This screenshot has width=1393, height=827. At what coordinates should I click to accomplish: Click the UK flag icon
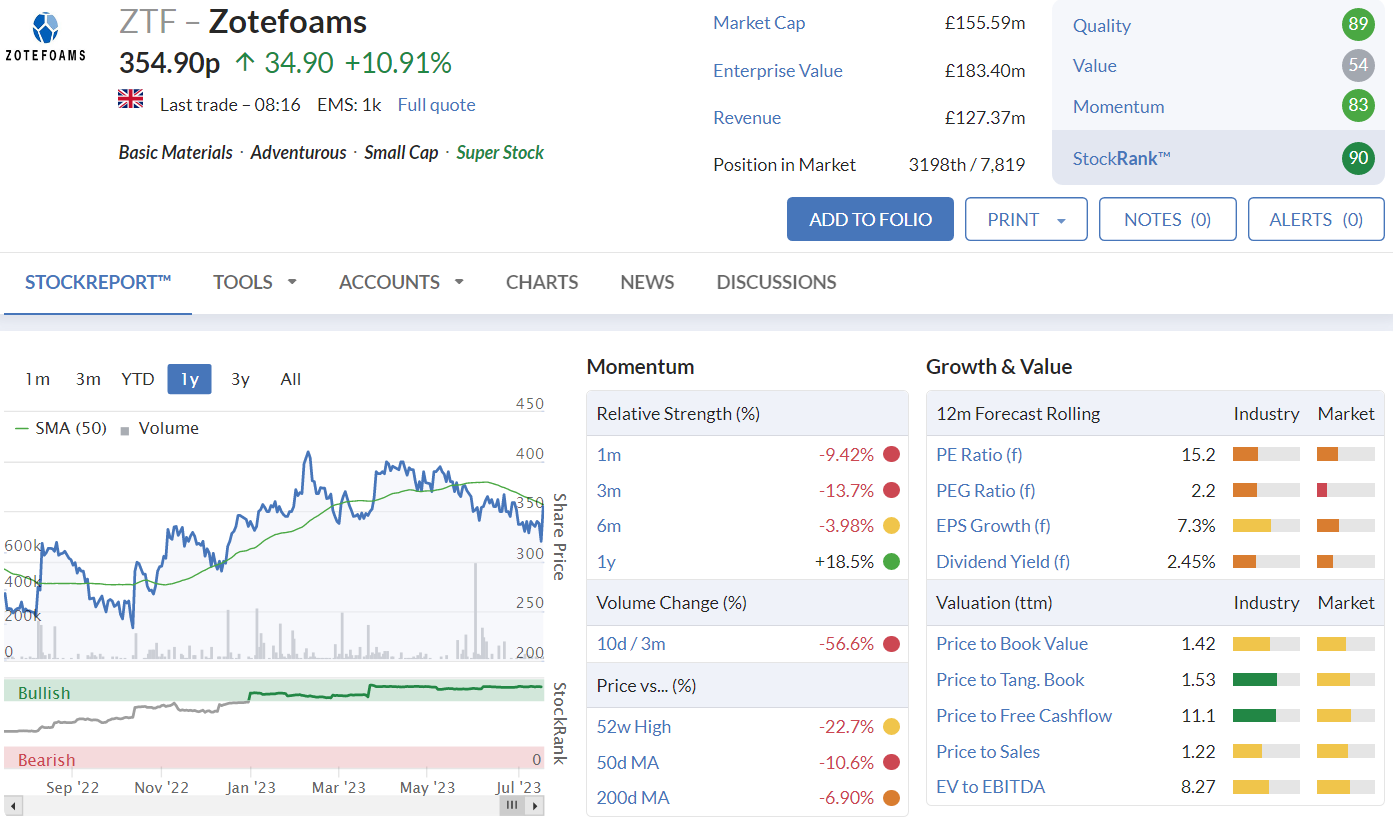[131, 98]
